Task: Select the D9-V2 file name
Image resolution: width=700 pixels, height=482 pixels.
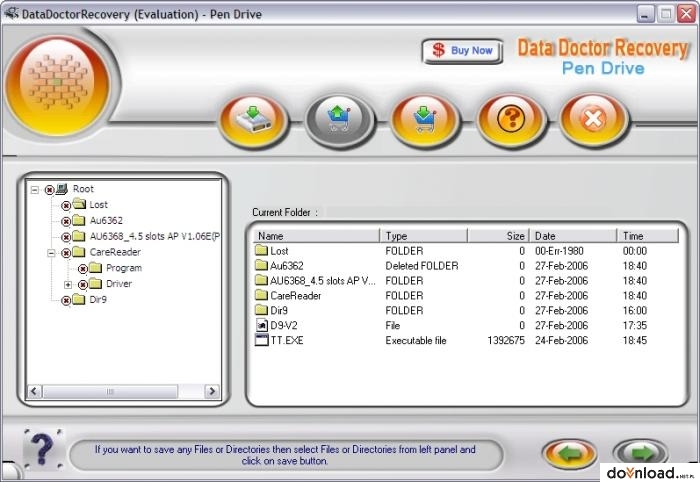Action: click(x=284, y=325)
